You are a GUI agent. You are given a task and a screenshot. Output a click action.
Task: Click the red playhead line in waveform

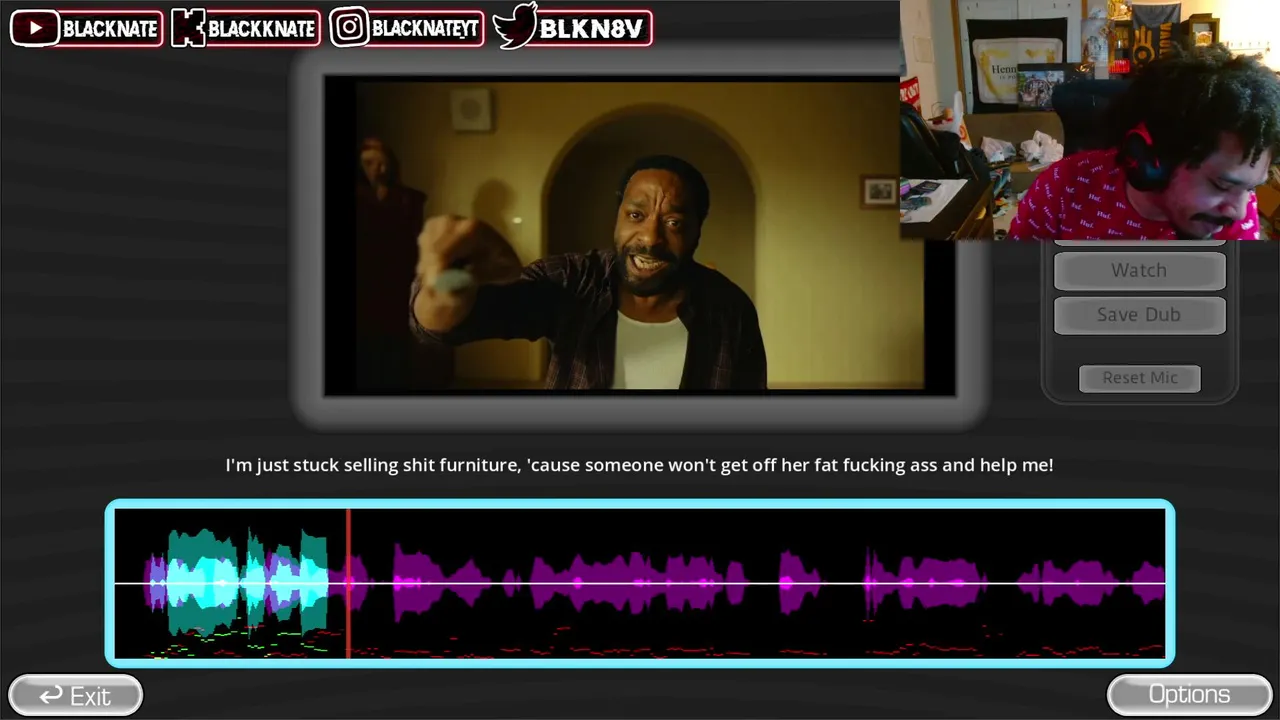click(348, 583)
